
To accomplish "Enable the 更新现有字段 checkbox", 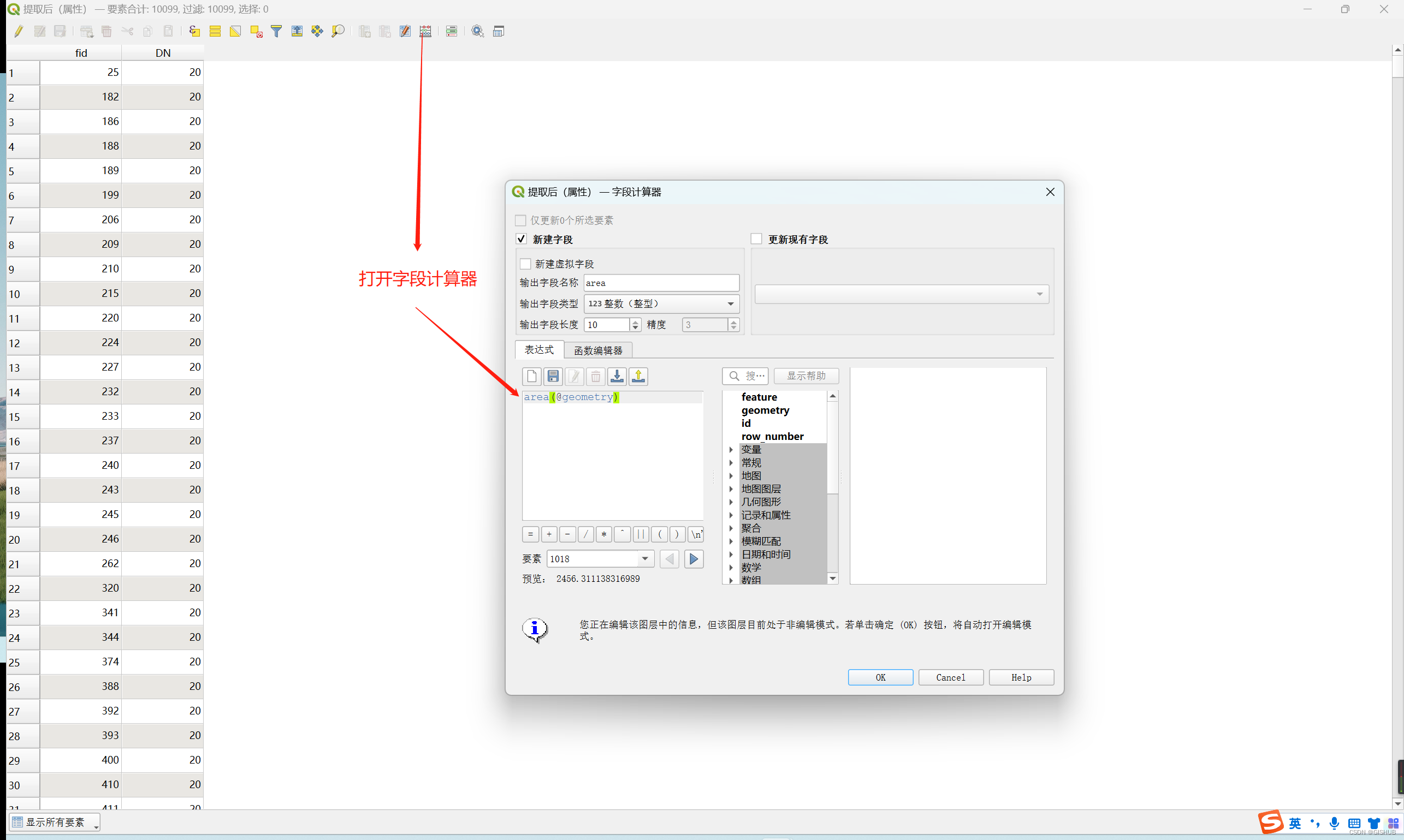I will 756,239.
